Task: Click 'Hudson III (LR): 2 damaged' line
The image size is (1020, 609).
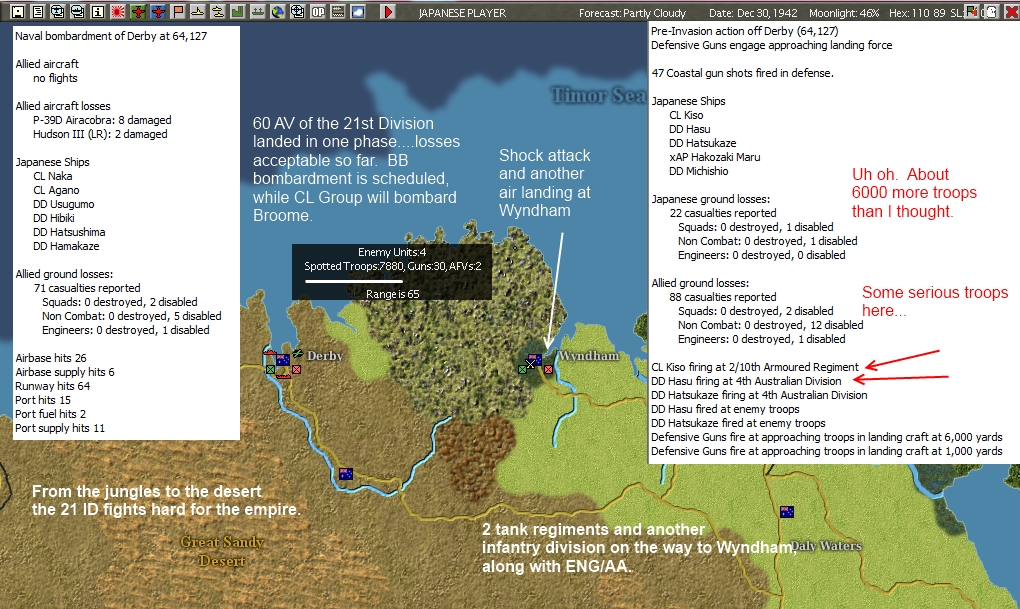Action: click(x=100, y=135)
